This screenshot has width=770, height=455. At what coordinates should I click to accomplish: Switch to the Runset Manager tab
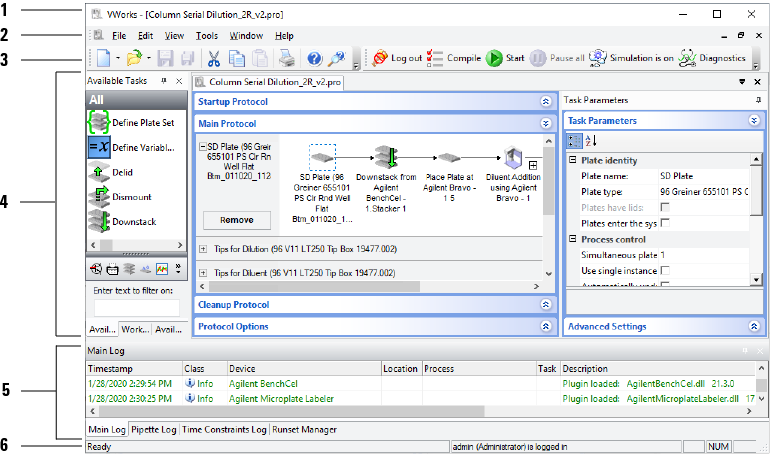point(304,429)
